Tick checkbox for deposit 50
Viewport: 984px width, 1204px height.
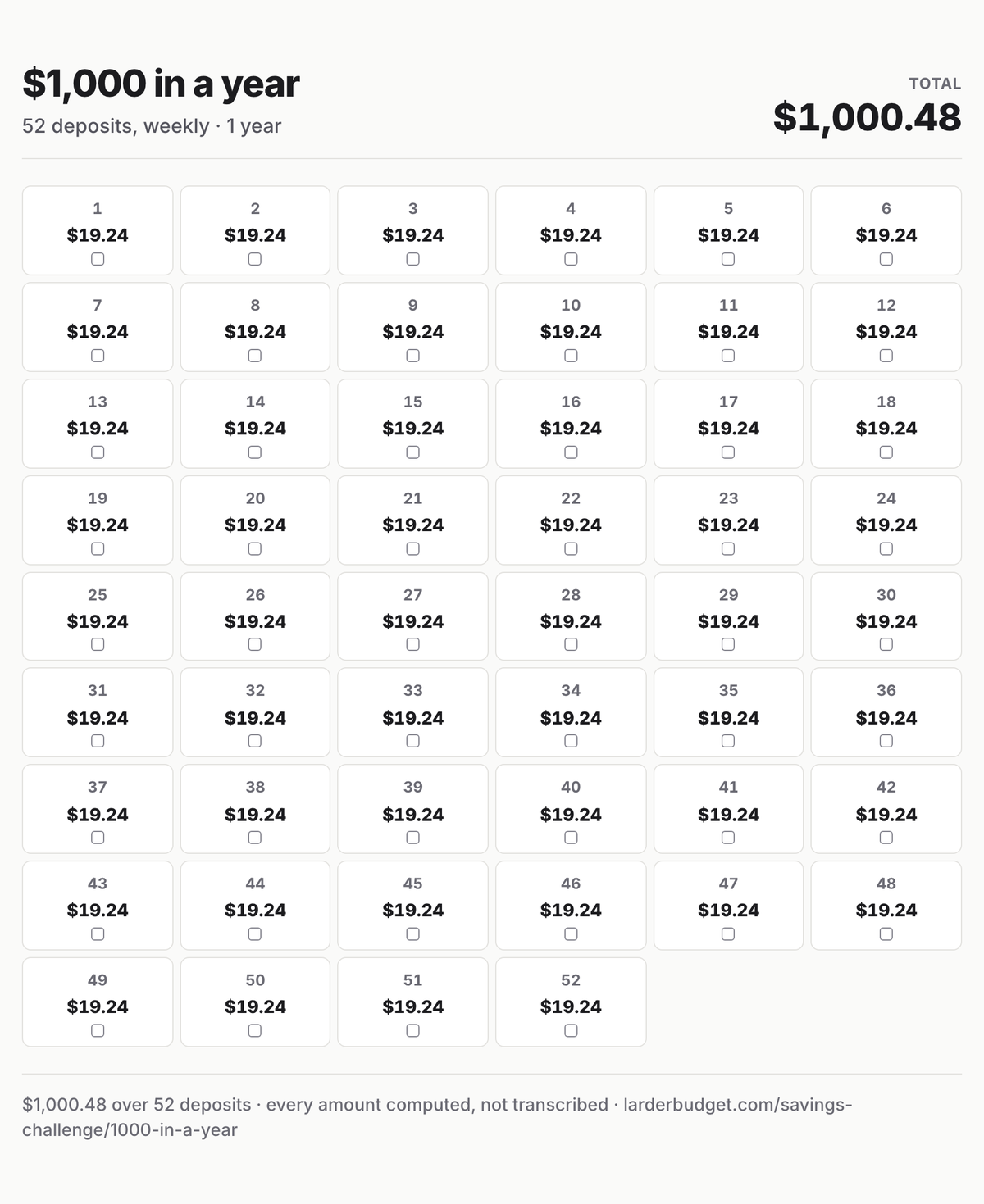pos(255,1031)
